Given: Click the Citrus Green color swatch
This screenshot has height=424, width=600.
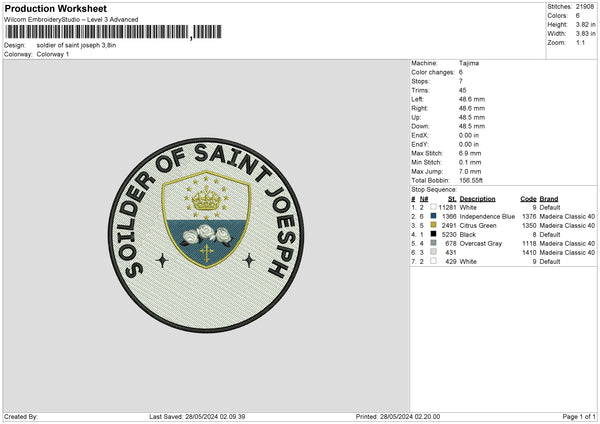Looking at the screenshot, I should (x=433, y=225).
